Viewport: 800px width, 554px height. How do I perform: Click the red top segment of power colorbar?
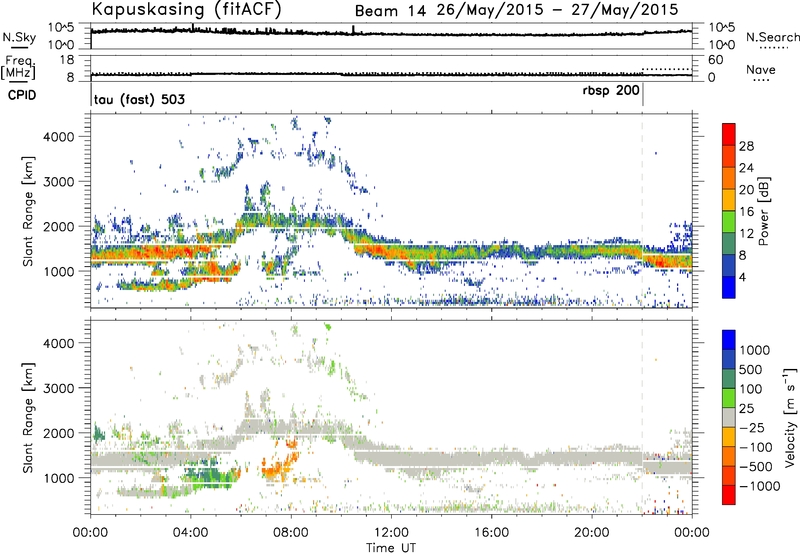tap(729, 134)
